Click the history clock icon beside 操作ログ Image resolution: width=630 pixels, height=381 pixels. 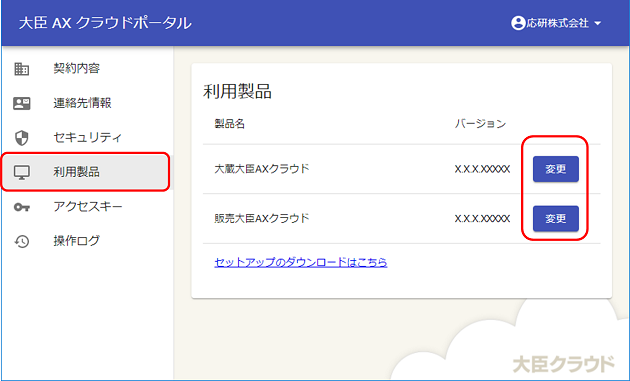coord(22,242)
